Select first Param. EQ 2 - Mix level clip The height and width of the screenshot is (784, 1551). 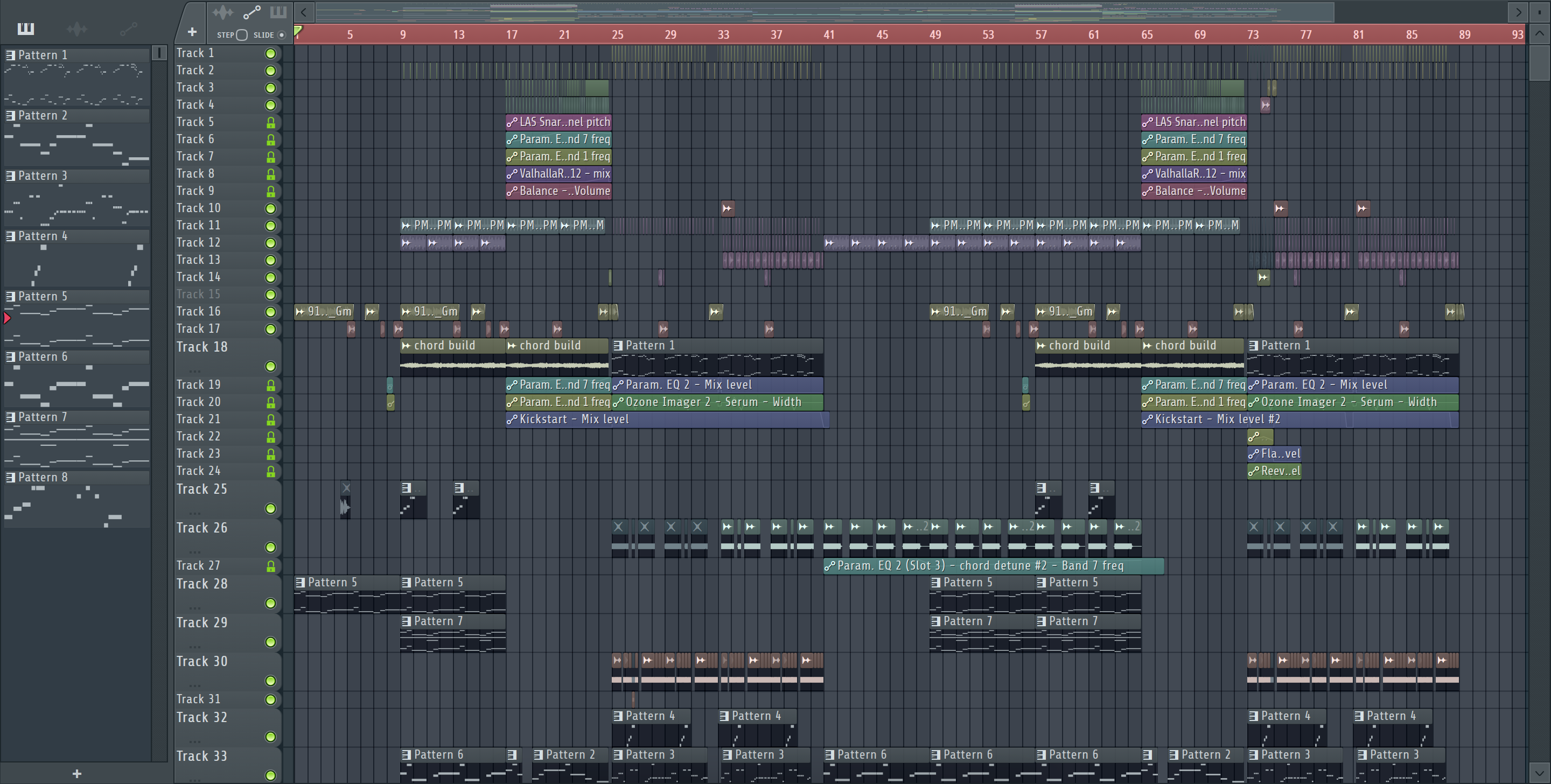(x=718, y=385)
